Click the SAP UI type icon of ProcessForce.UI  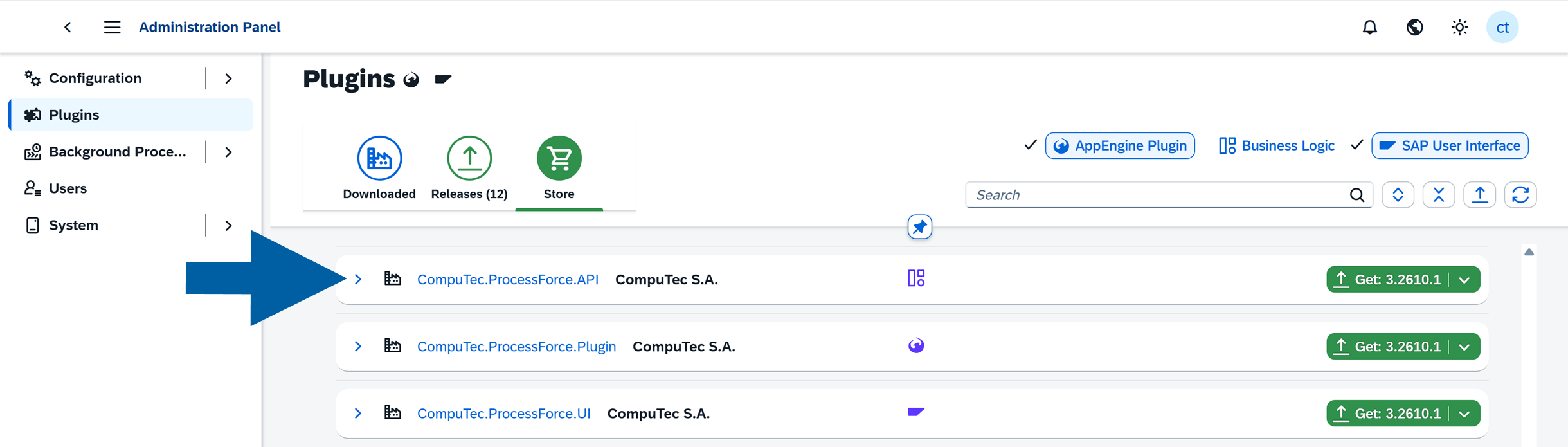click(916, 412)
